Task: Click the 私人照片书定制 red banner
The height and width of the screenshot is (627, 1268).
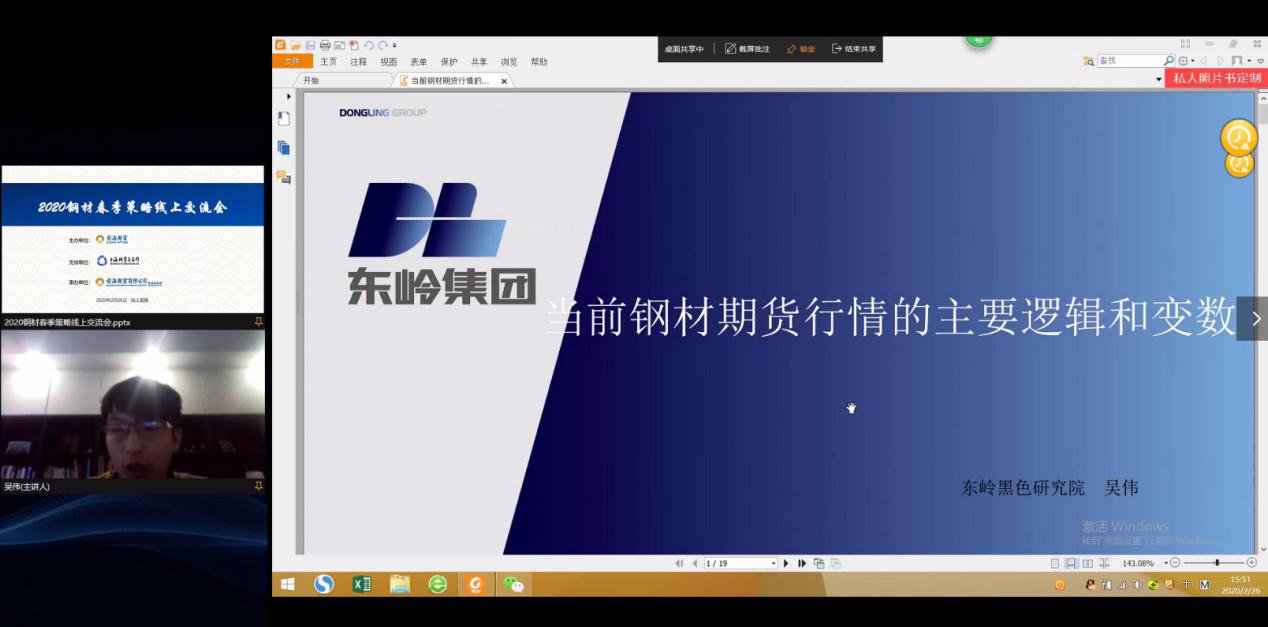Action: pos(1216,78)
